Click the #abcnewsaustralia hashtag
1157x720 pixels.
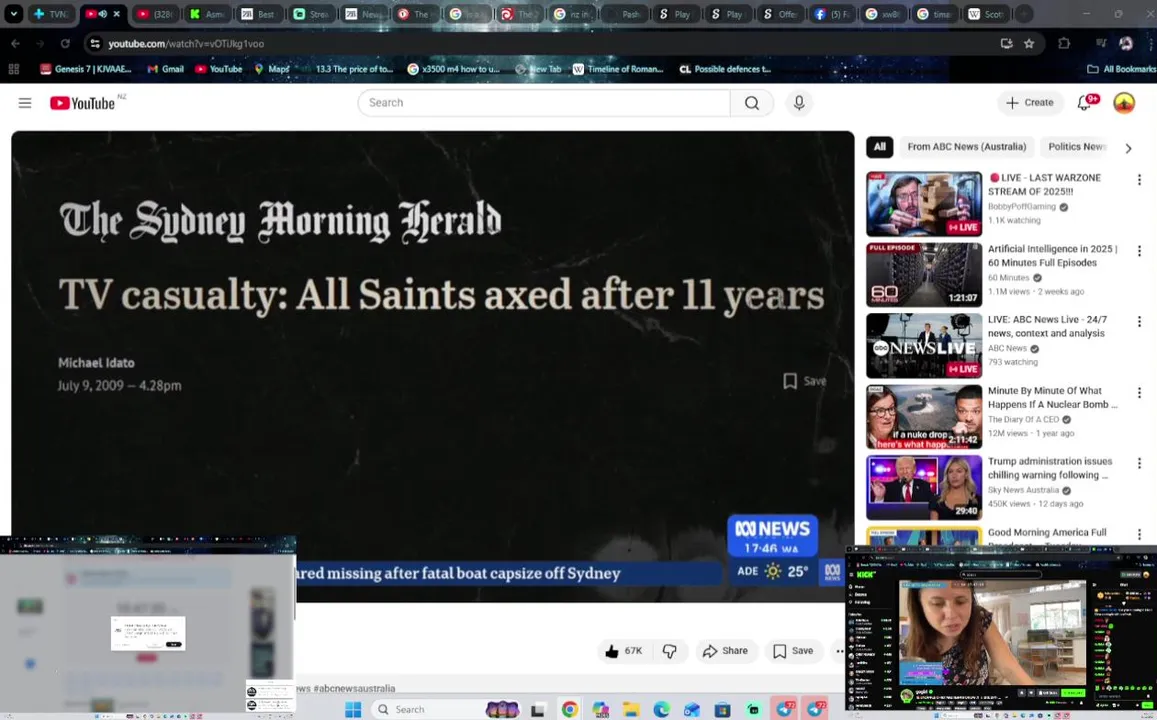(354, 688)
